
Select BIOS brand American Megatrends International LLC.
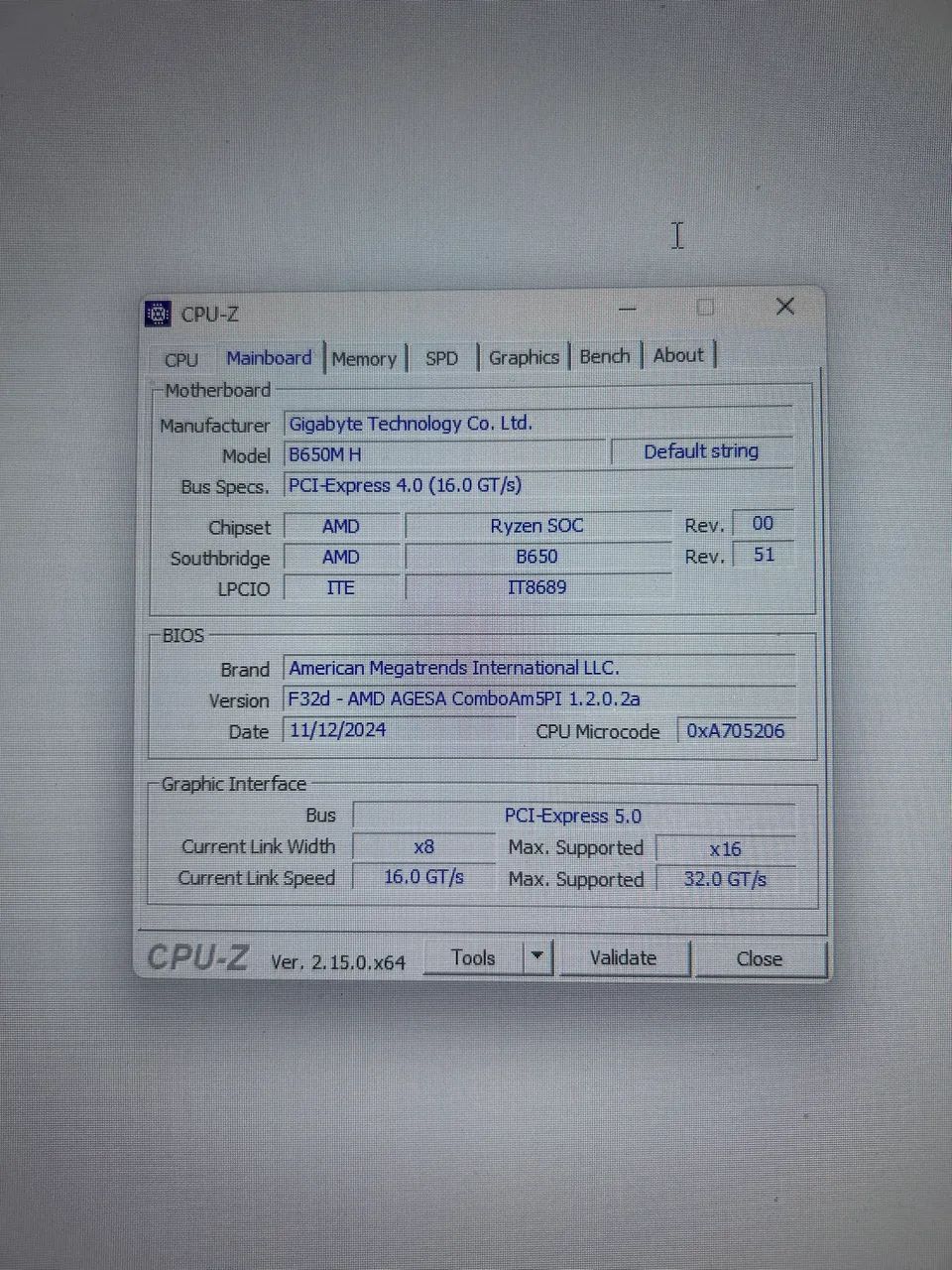pyautogui.click(x=539, y=668)
